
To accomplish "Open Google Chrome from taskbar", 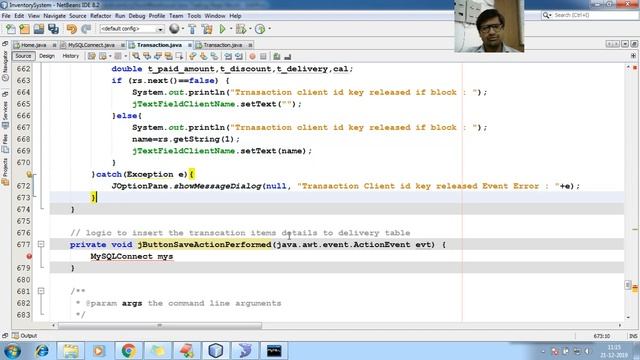I will [x=129, y=351].
